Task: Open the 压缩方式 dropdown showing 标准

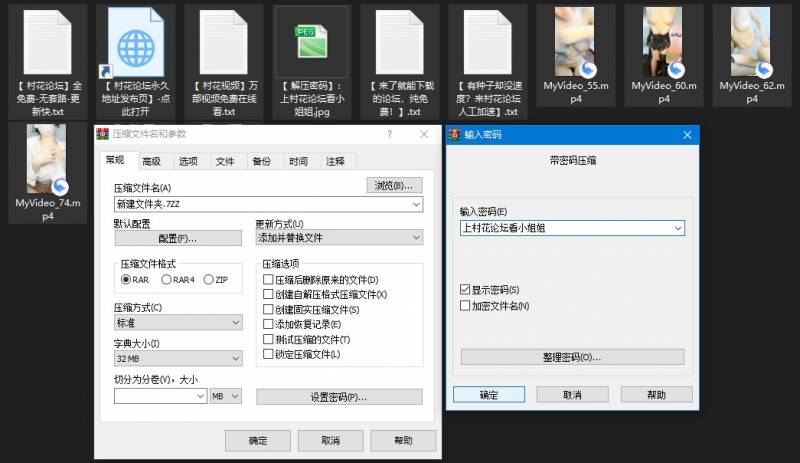Action: pos(178,323)
